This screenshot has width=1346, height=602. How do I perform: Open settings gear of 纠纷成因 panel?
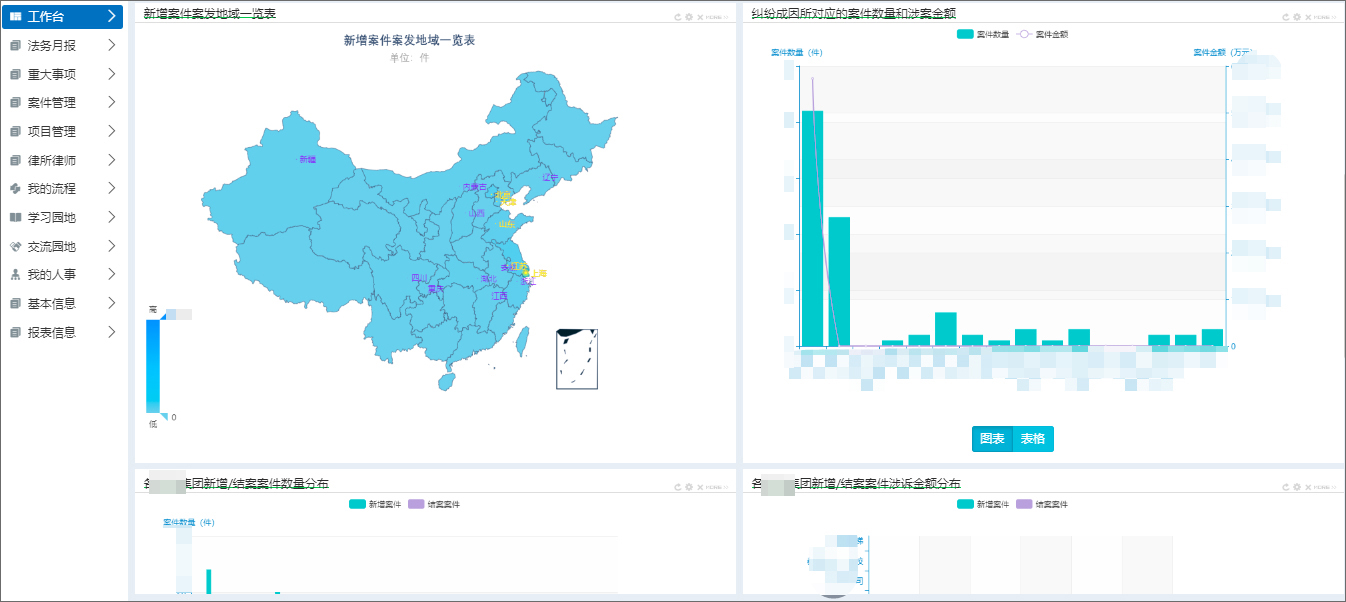point(1297,17)
